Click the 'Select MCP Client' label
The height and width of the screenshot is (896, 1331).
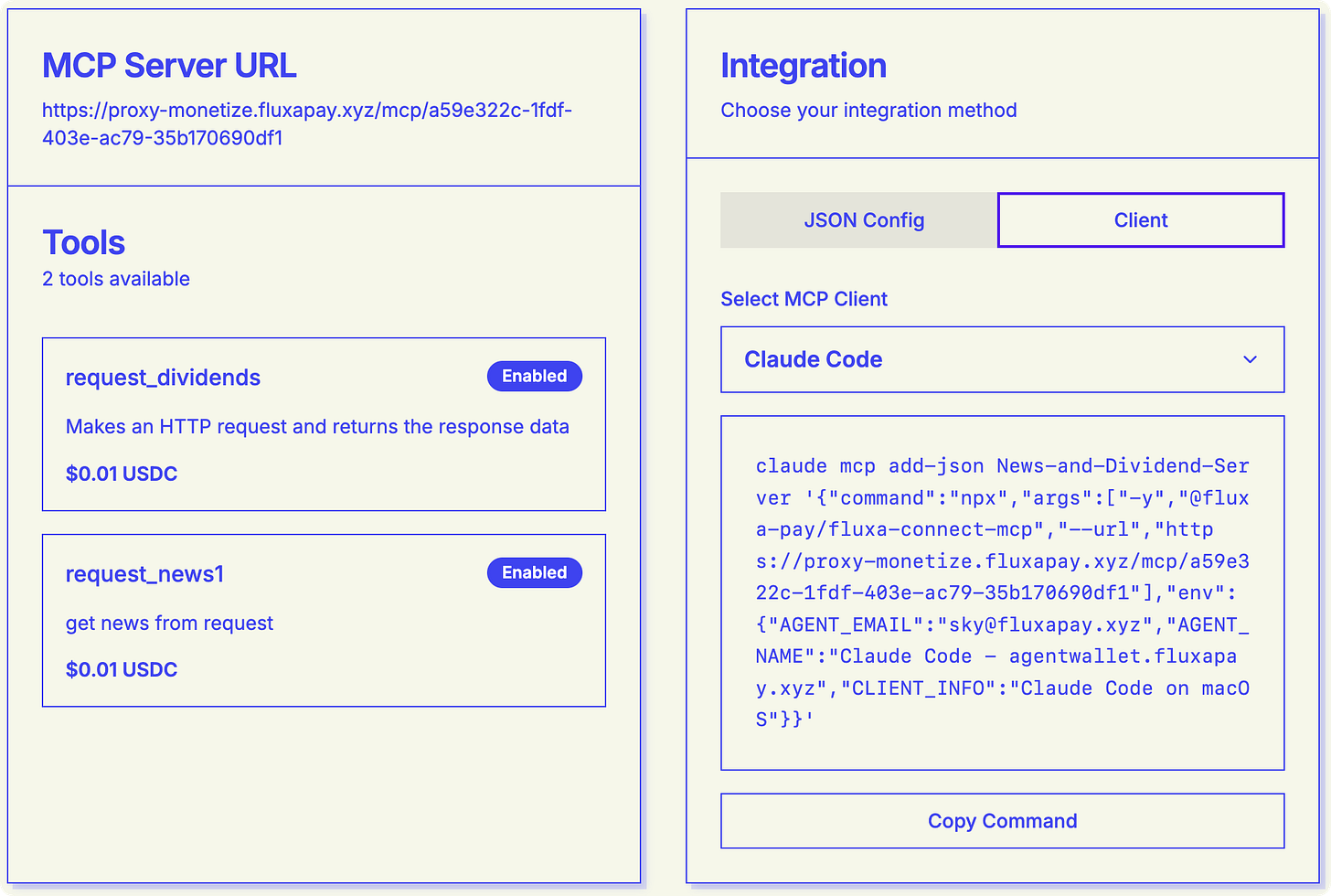click(804, 299)
